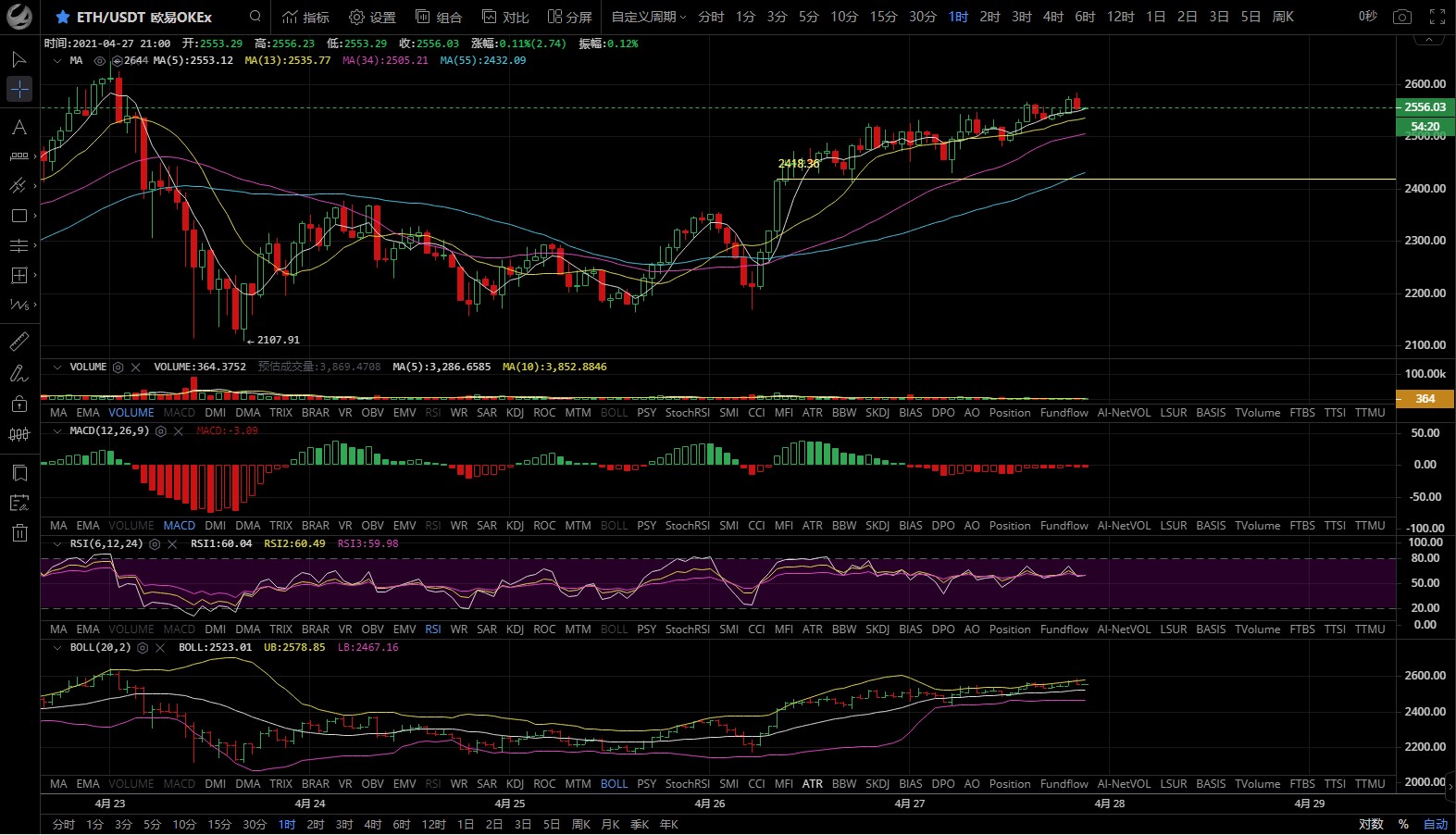Collapse the RSI(6,12,24) panel chevron
The width and height of the screenshot is (1456, 835).
tap(57, 544)
